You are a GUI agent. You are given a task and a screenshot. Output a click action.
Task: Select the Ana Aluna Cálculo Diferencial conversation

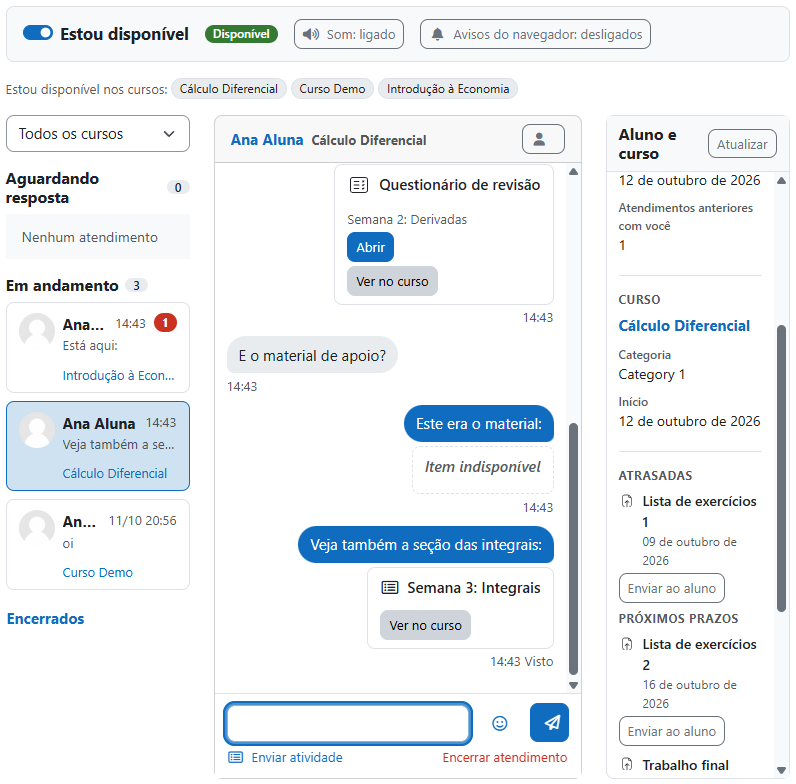pos(98,446)
